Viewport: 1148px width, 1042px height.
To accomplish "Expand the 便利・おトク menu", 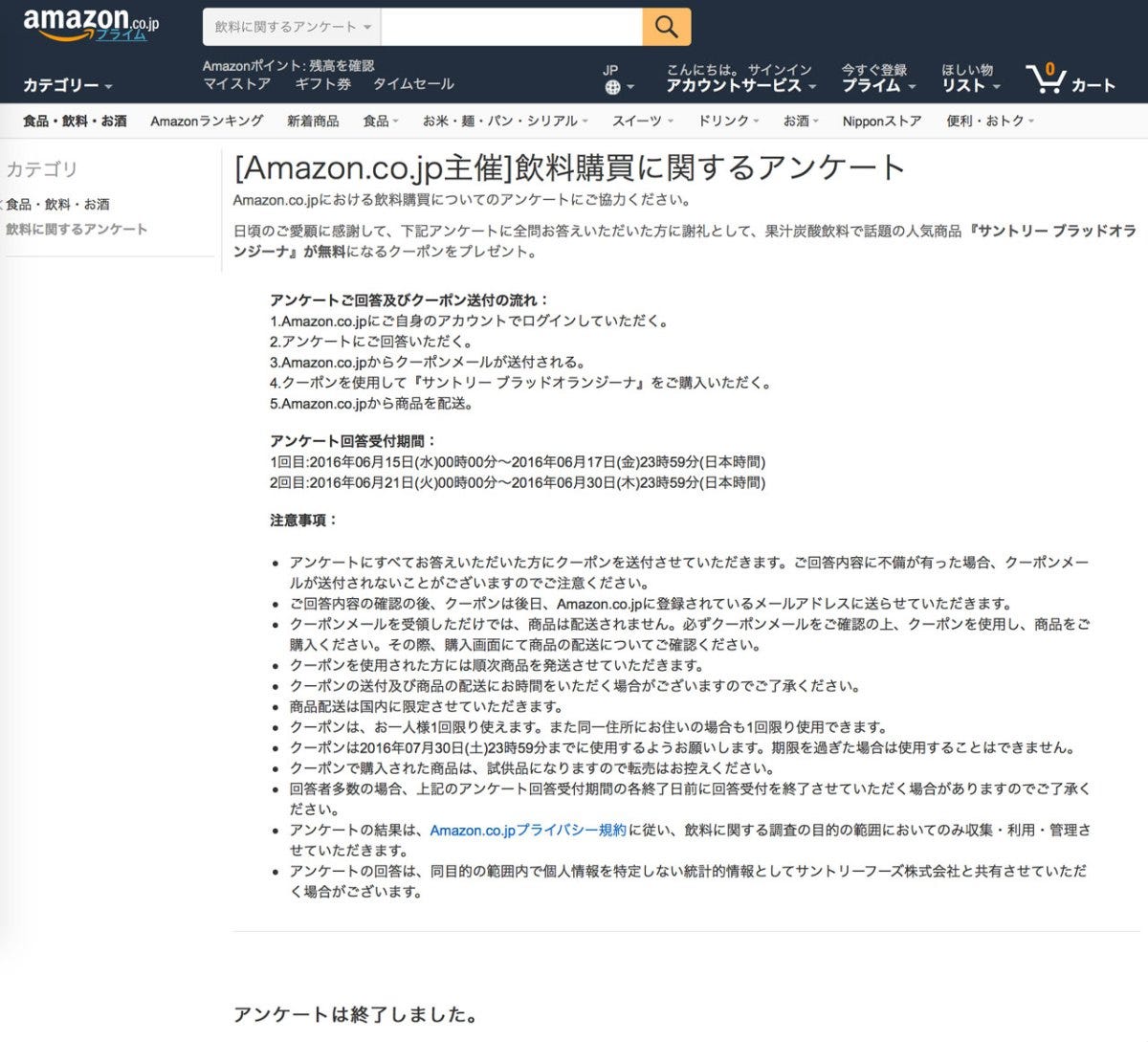I will point(990,121).
